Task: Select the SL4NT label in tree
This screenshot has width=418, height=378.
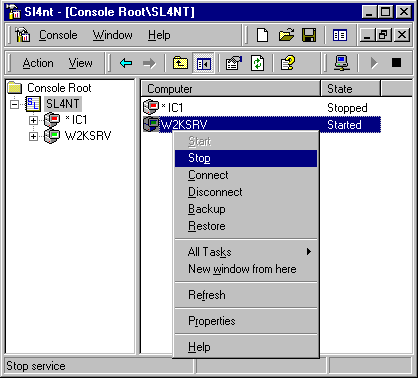Action: pos(63,104)
